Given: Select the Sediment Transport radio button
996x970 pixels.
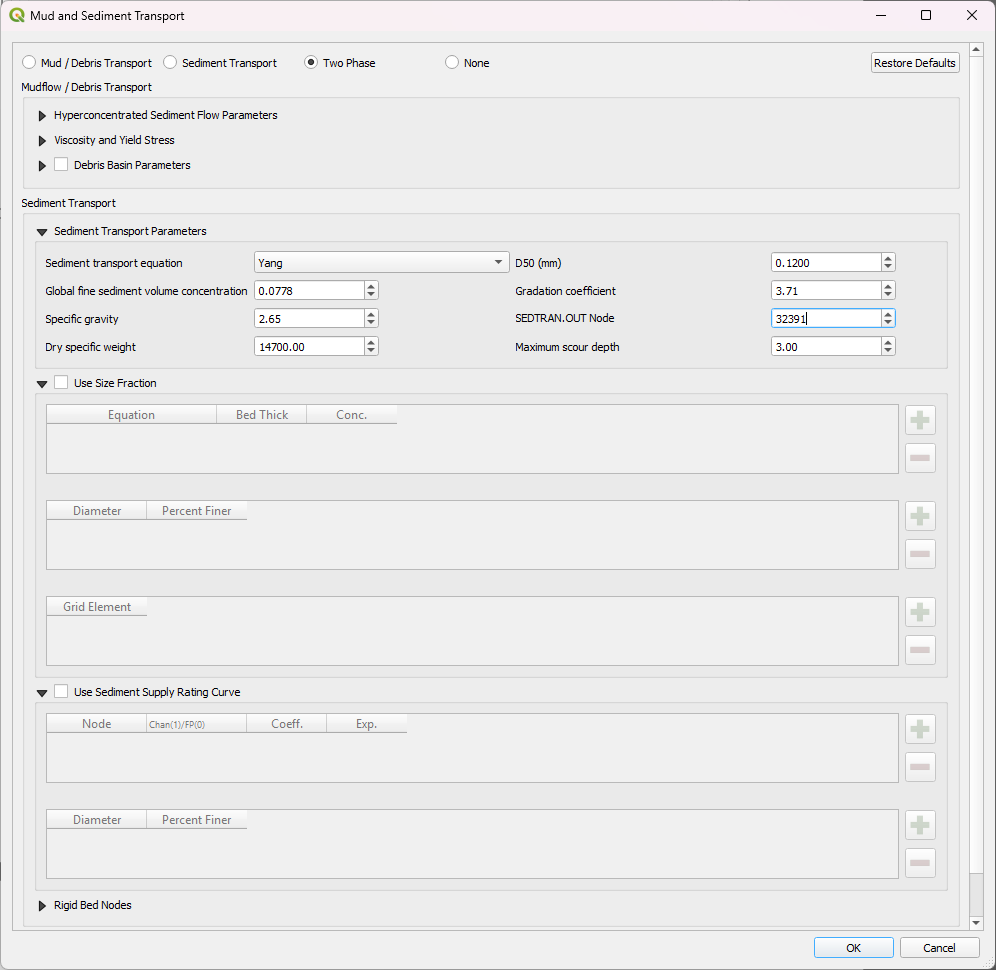Looking at the screenshot, I should [170, 63].
